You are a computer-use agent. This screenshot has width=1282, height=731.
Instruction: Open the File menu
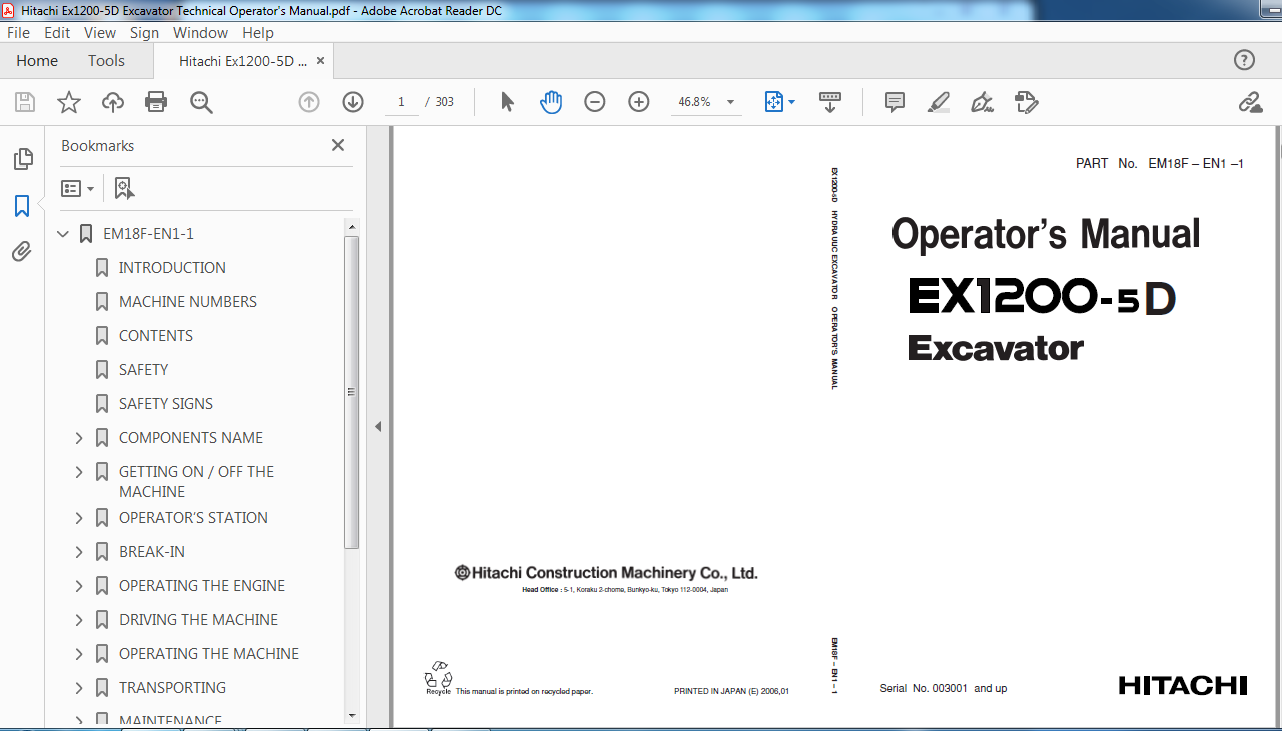(x=18, y=32)
